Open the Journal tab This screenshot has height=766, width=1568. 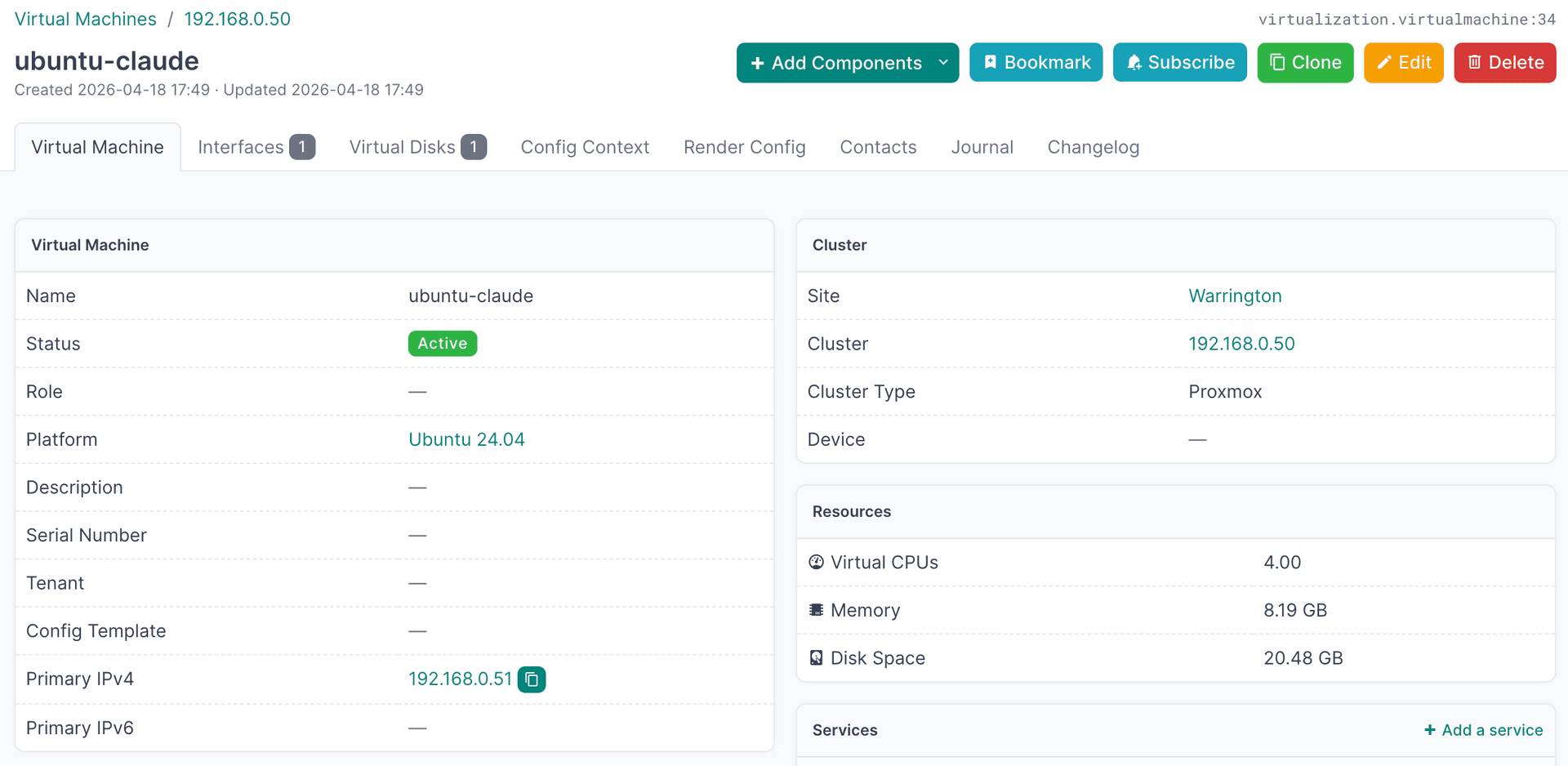[982, 147]
